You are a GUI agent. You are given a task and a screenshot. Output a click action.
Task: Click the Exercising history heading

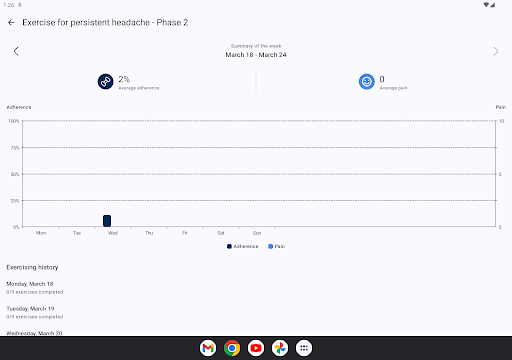32,267
